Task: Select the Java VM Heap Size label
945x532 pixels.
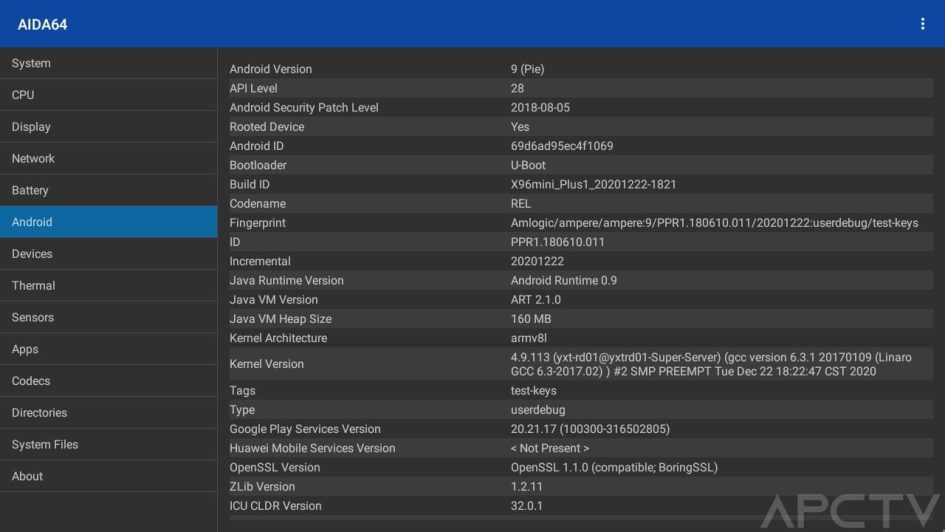Action: click(280, 319)
